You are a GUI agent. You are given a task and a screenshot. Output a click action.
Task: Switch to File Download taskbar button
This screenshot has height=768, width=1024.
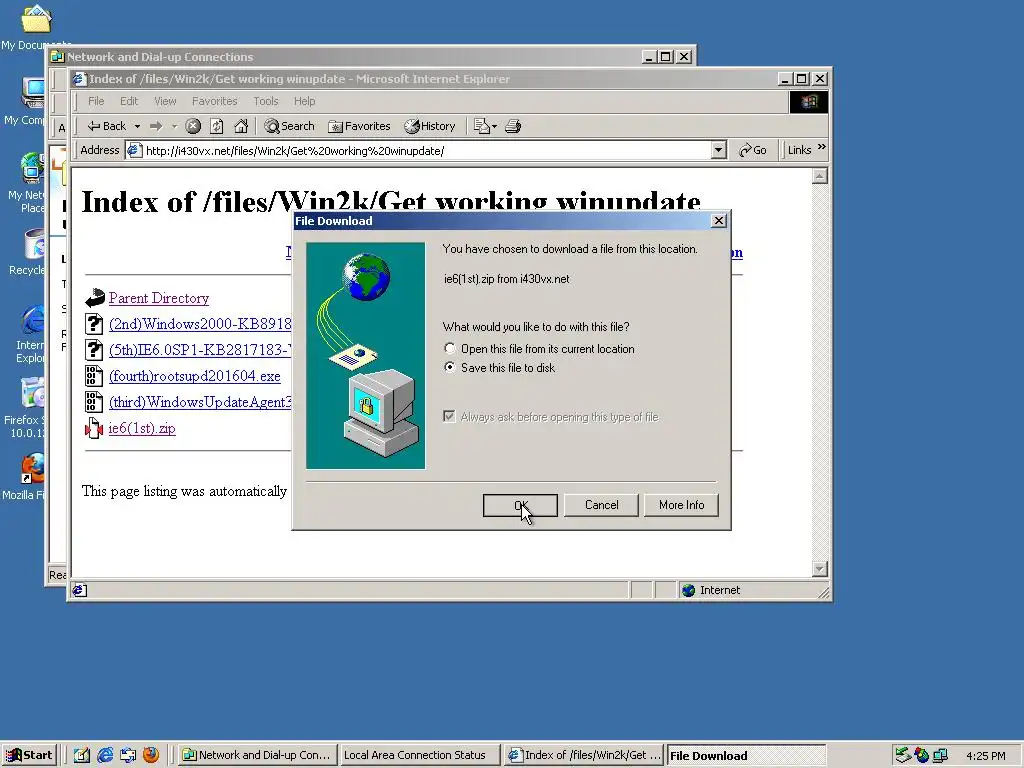[746, 756]
